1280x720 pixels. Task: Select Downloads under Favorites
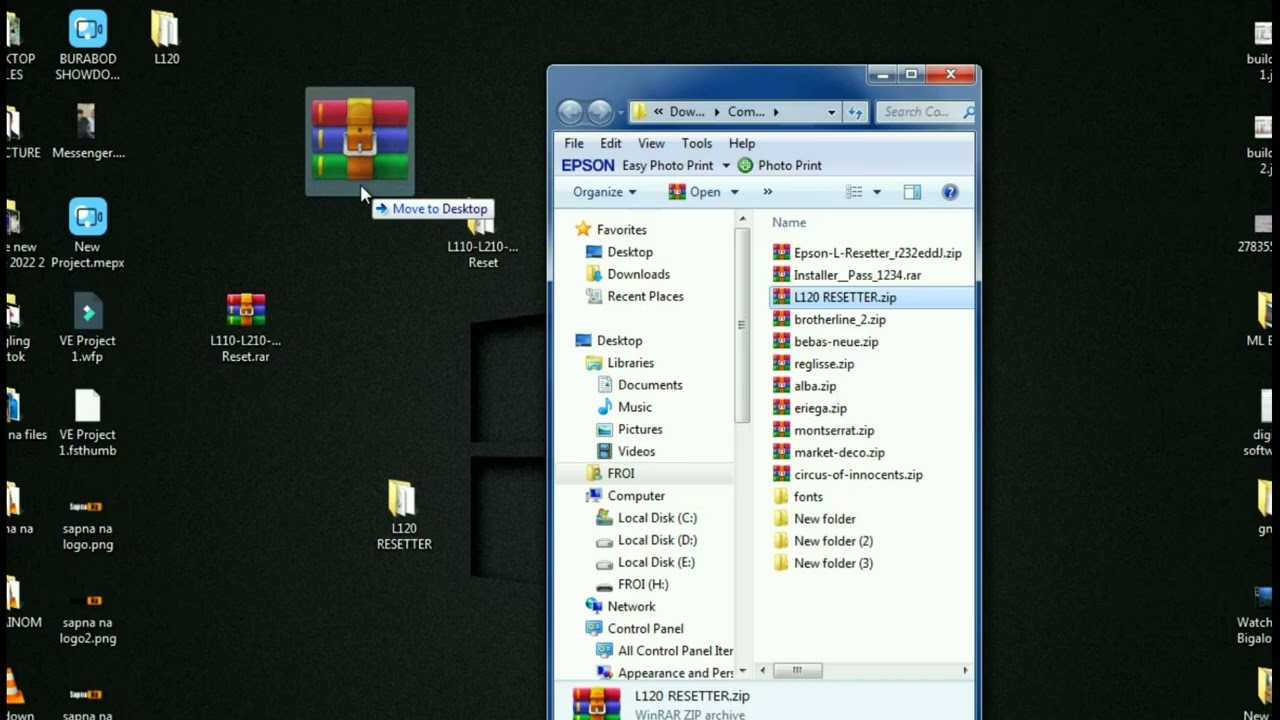pos(627,274)
